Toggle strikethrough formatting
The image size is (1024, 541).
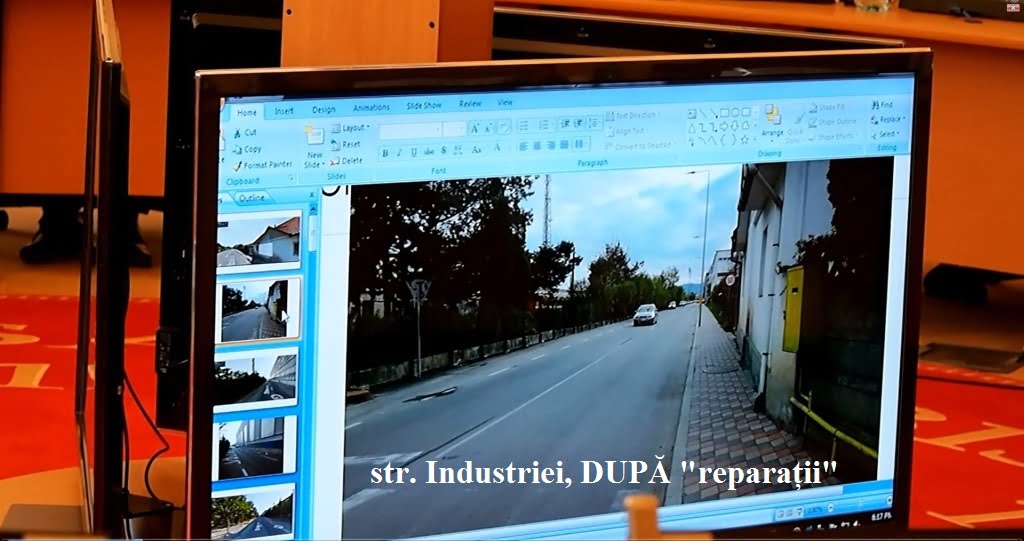(x=428, y=152)
